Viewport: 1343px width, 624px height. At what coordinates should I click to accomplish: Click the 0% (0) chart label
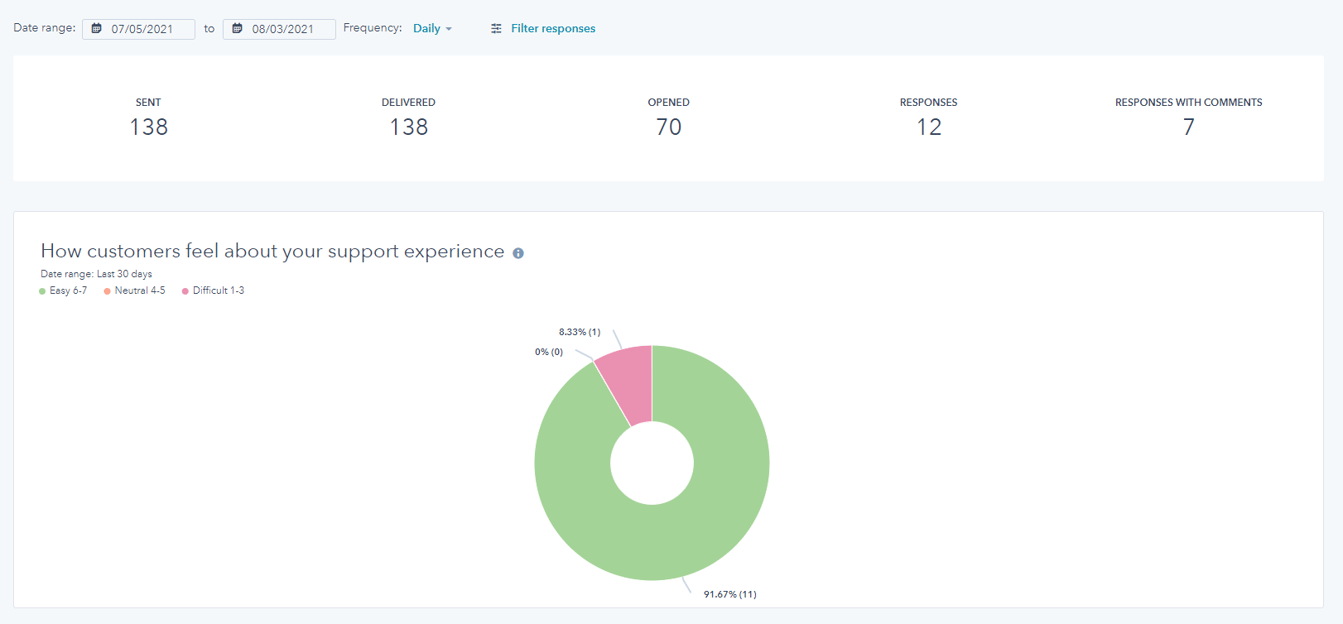click(x=548, y=352)
